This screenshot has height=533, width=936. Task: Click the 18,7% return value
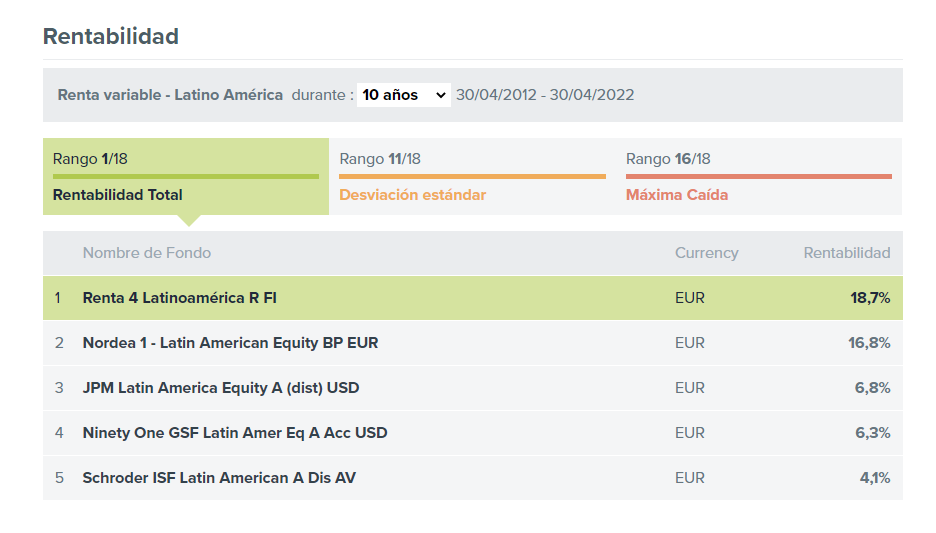click(x=870, y=298)
